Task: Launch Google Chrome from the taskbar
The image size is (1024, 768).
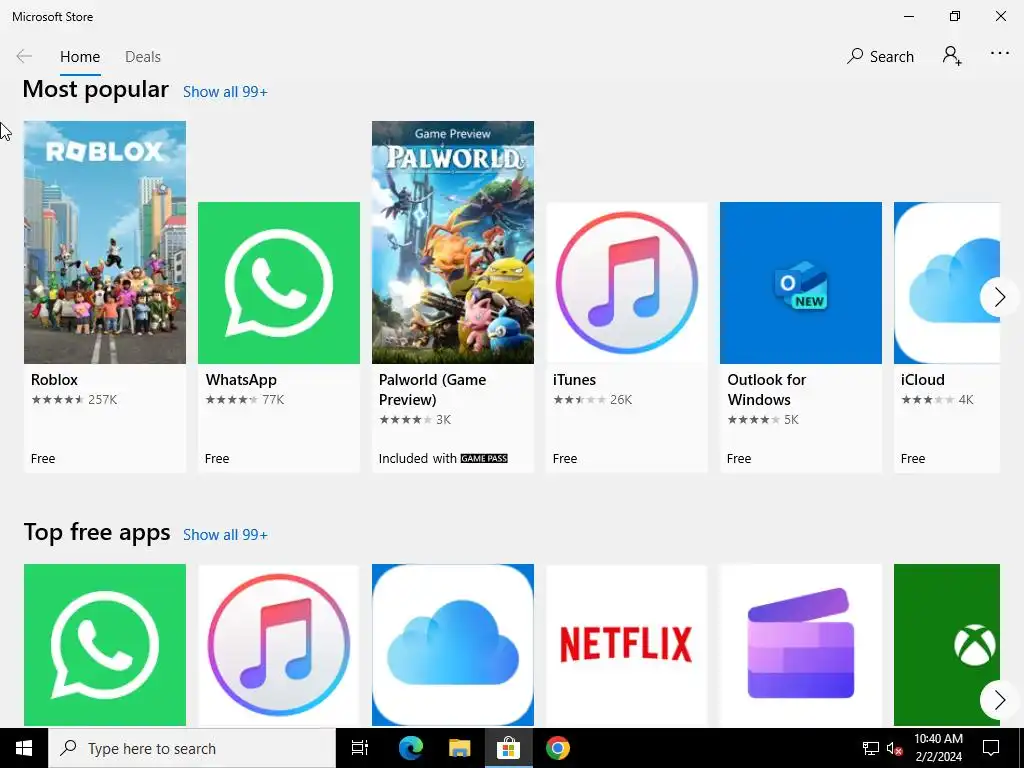Action: coord(558,748)
